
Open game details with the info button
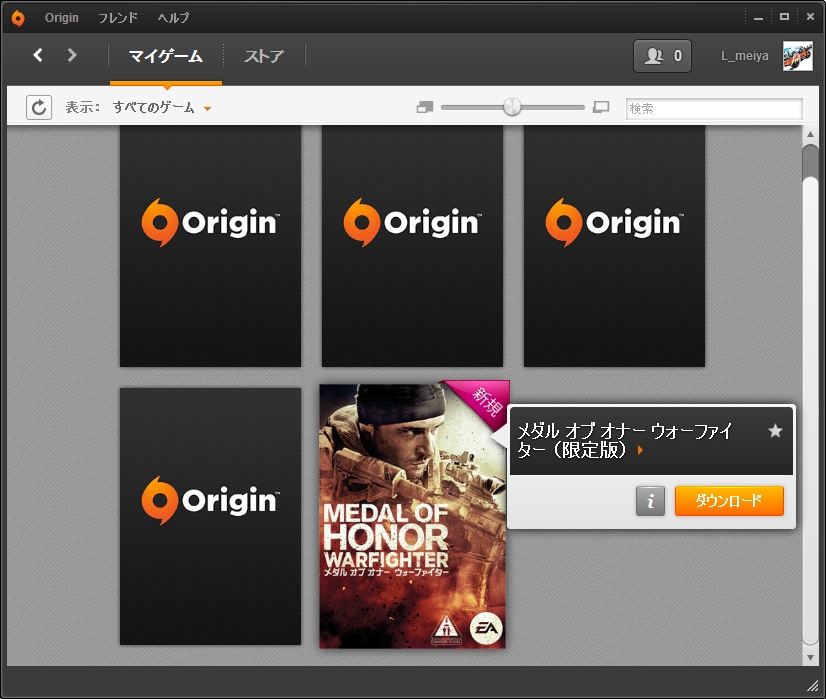point(650,500)
